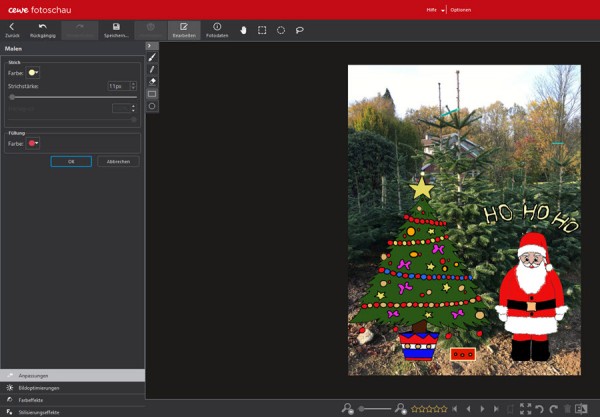Choose the eraser tool
Screen dimensions: 600x417
152,81
